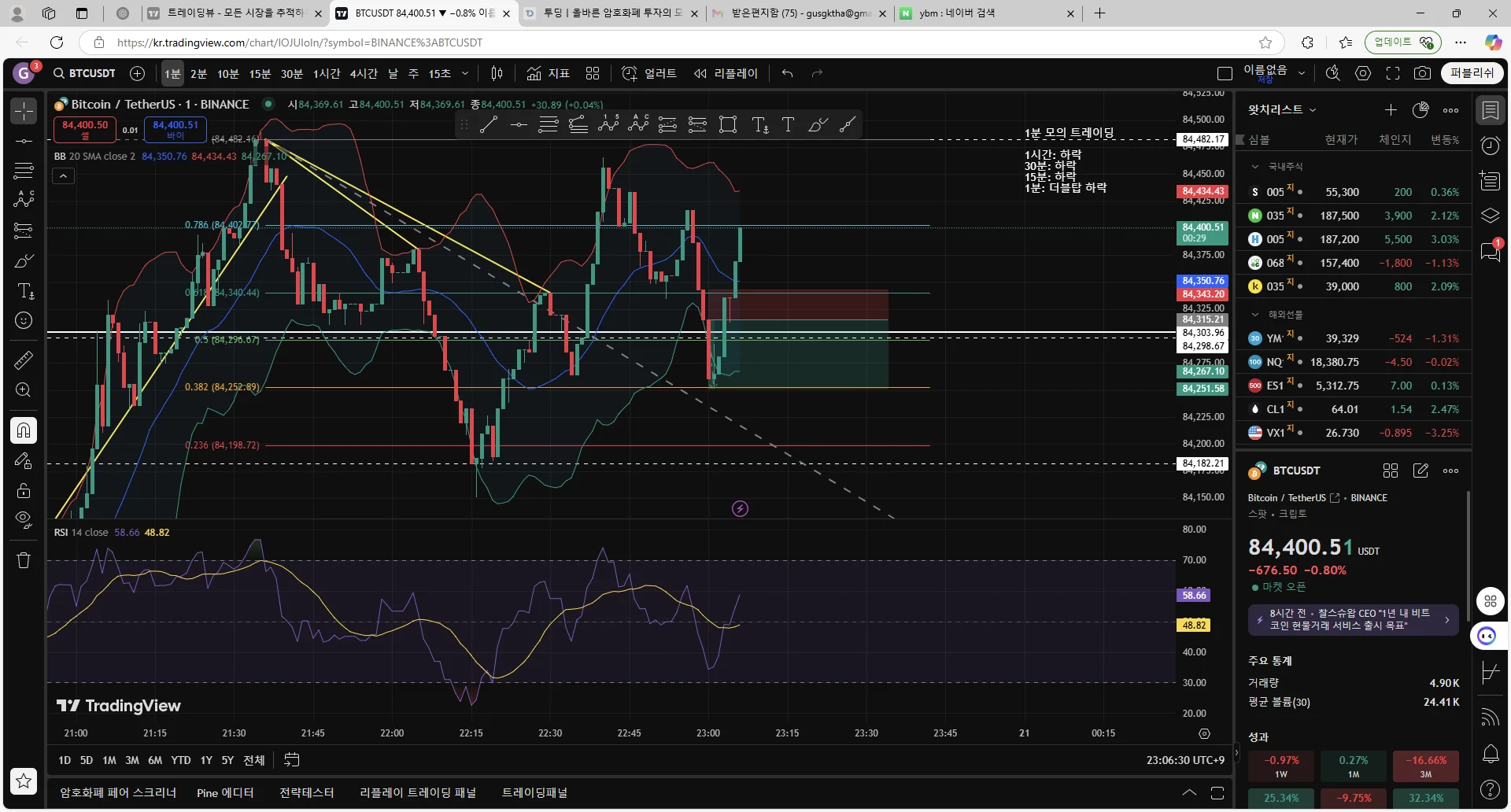Click the 84,400.50 sell price button
The image size is (1511, 812).
(85, 129)
